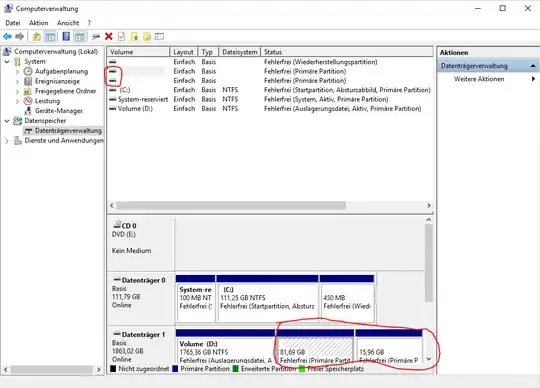Expand the Freigegebene Ordner node
The height and width of the screenshot is (388, 540).
click(17, 92)
